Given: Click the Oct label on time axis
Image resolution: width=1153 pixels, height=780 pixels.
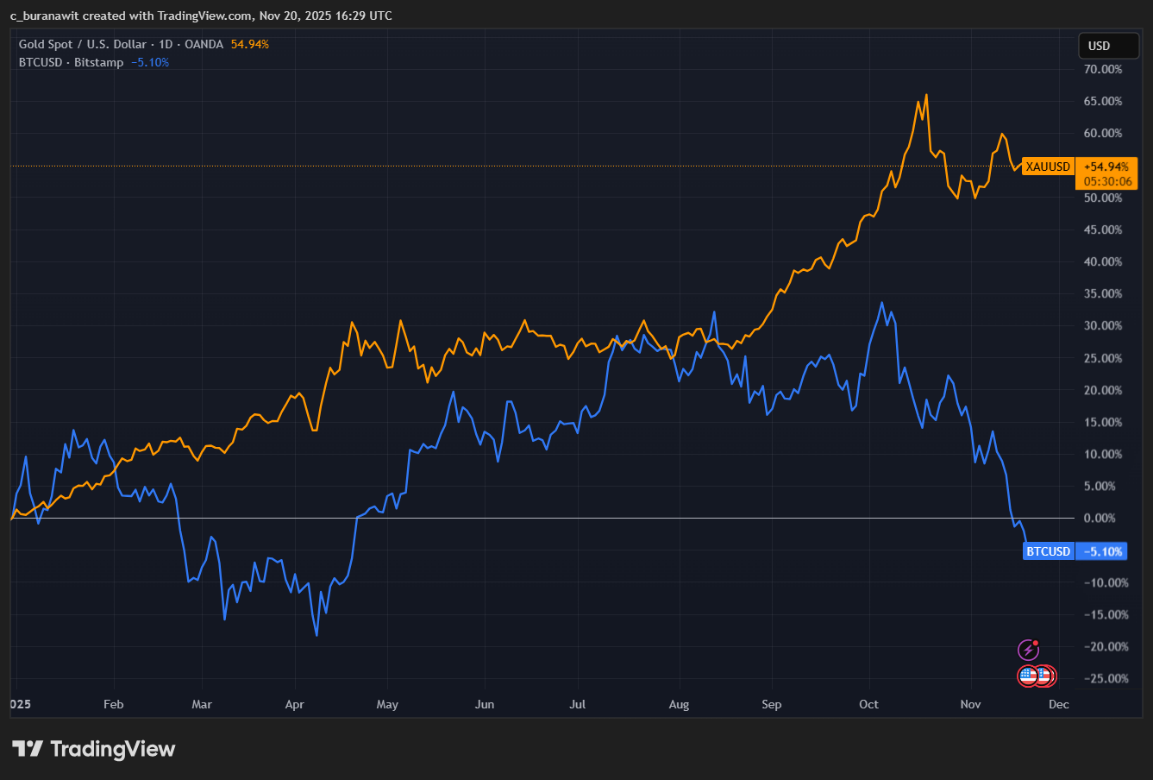Looking at the screenshot, I should coord(868,705).
